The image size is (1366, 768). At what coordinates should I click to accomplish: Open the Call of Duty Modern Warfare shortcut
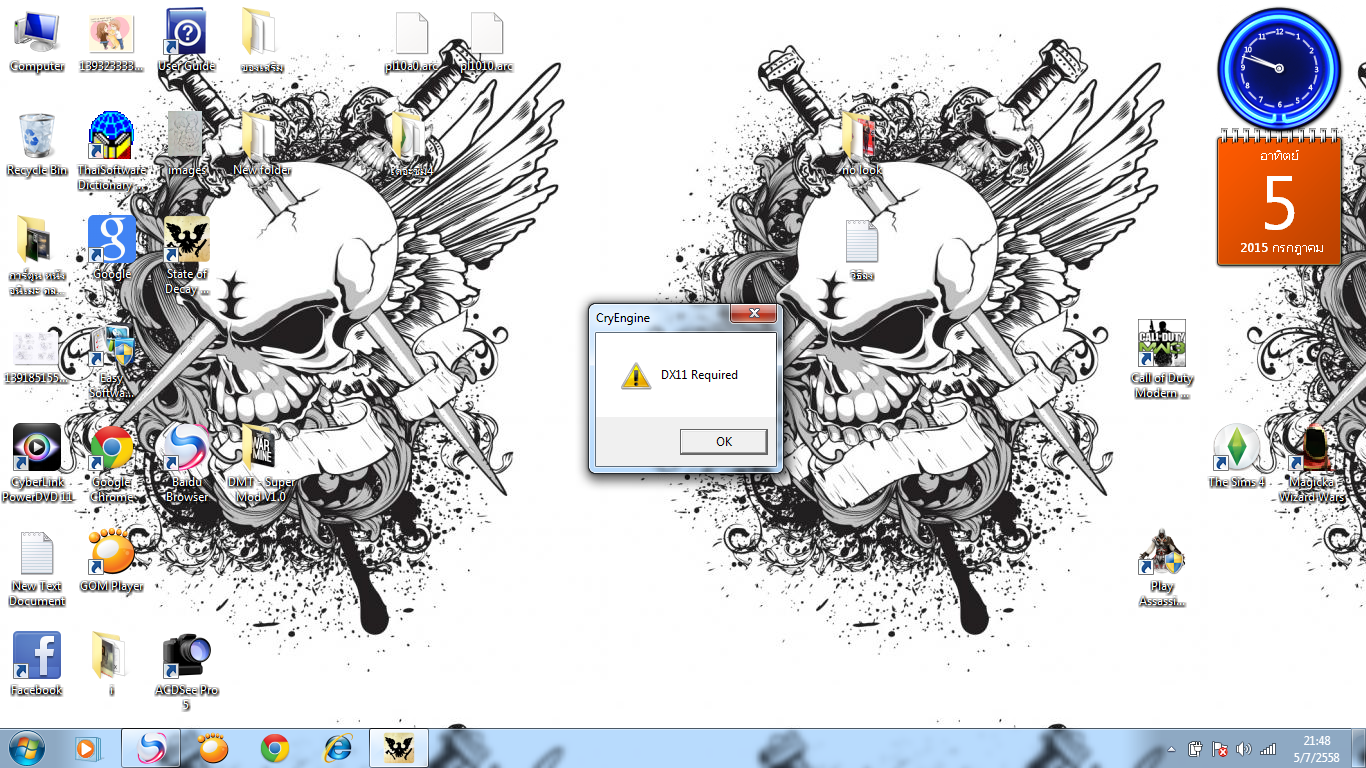pyautogui.click(x=1161, y=345)
